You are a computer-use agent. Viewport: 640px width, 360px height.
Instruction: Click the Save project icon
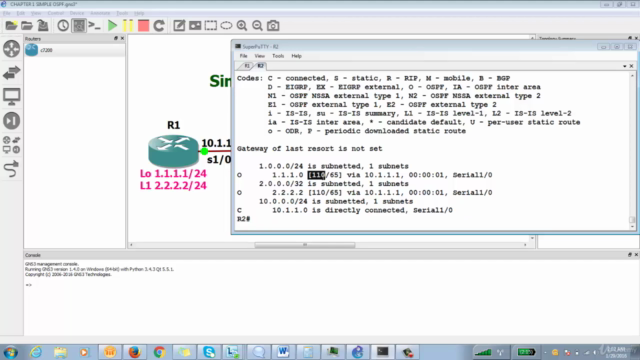(42, 26)
